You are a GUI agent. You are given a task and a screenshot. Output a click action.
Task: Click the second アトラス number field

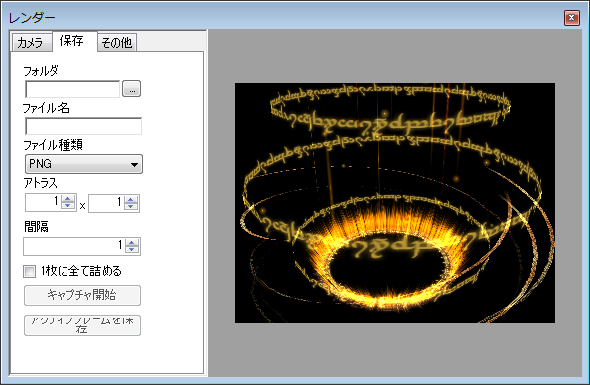pyautogui.click(x=106, y=203)
